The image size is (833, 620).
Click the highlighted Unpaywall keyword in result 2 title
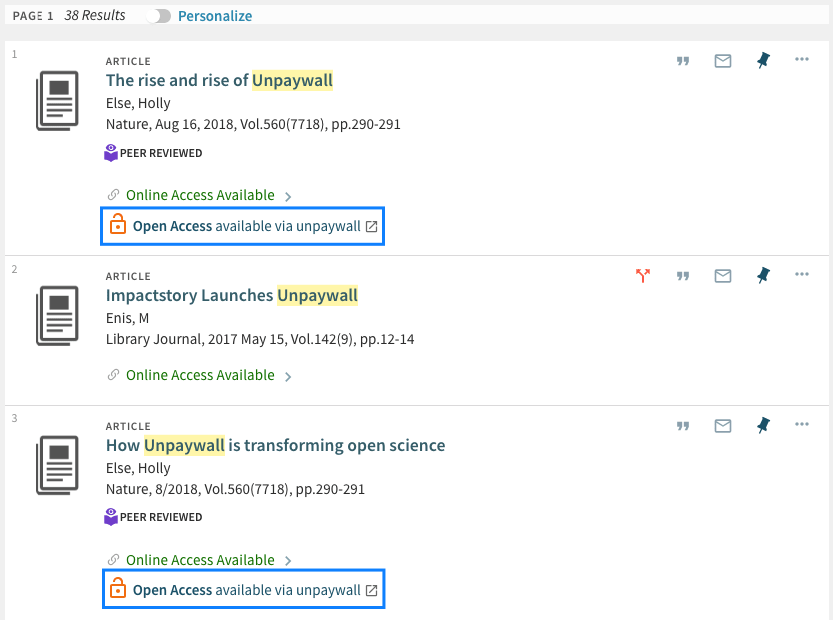pos(325,295)
